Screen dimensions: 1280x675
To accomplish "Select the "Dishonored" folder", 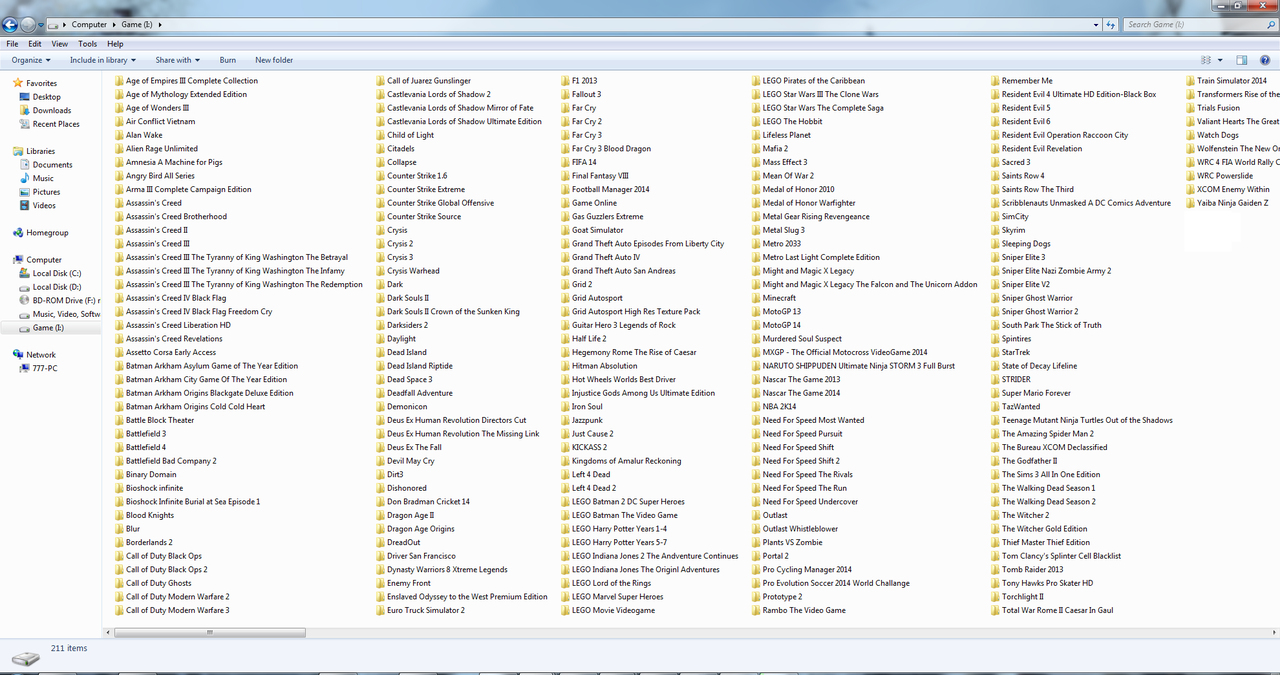I will tap(401, 488).
